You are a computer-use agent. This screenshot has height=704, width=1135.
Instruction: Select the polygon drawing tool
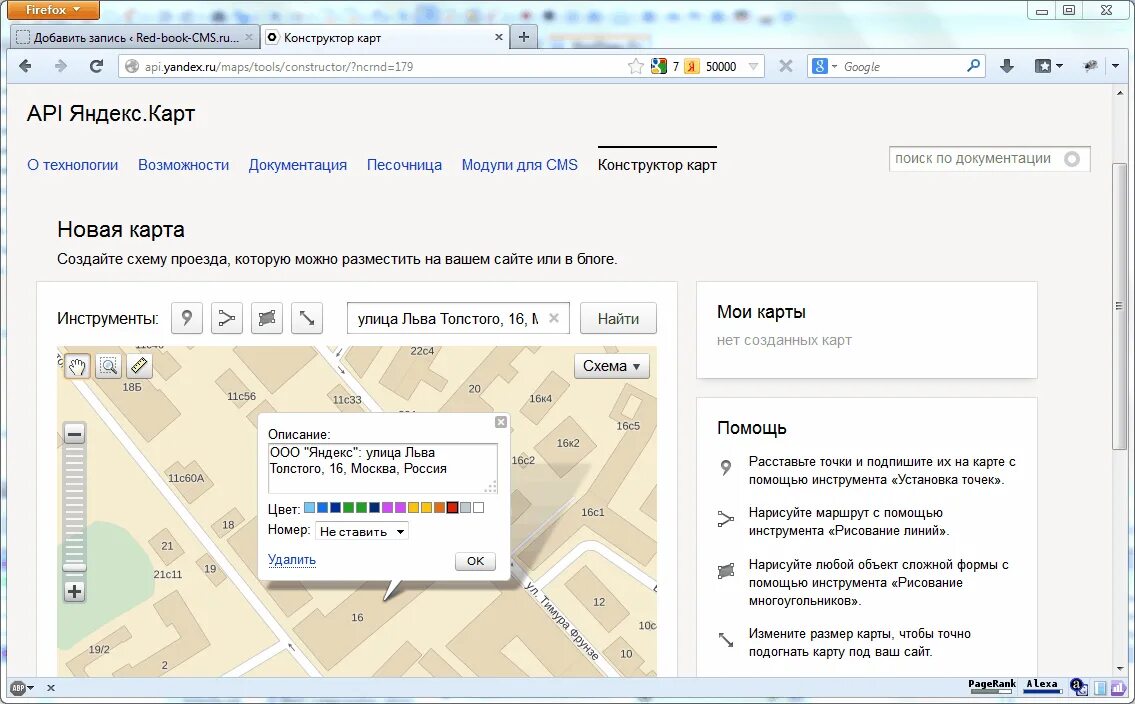pyautogui.click(x=266, y=318)
